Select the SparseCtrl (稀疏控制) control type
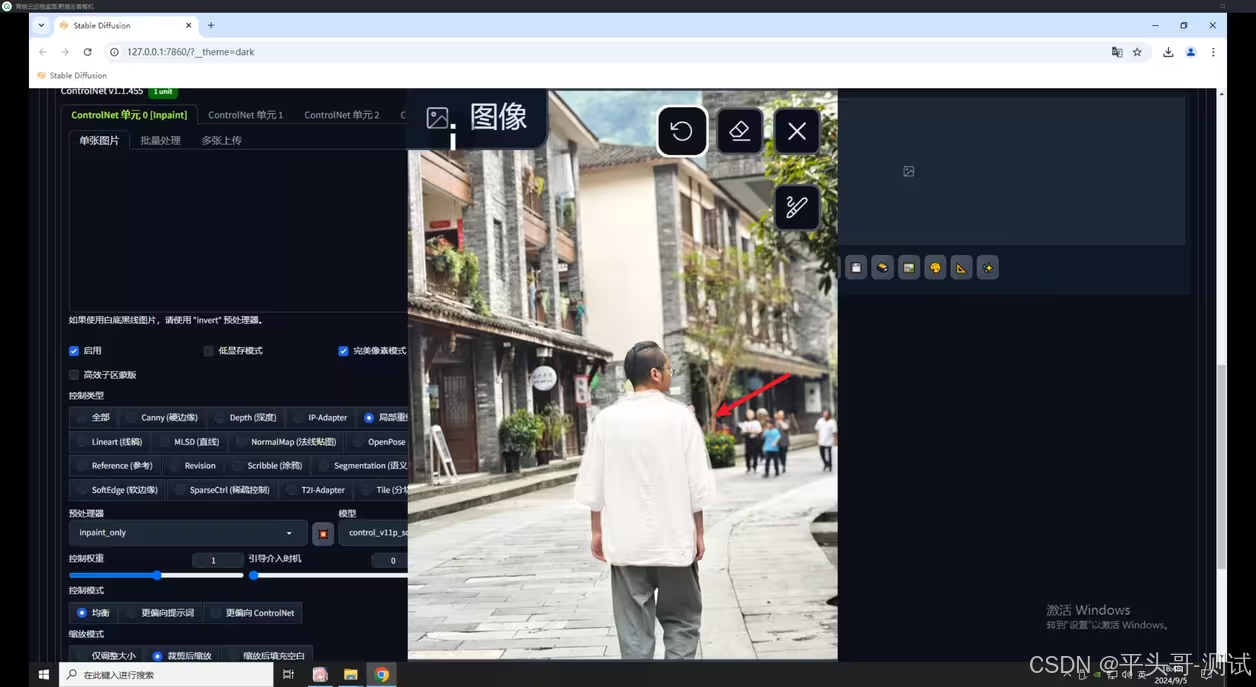1256x687 pixels. tap(222, 490)
